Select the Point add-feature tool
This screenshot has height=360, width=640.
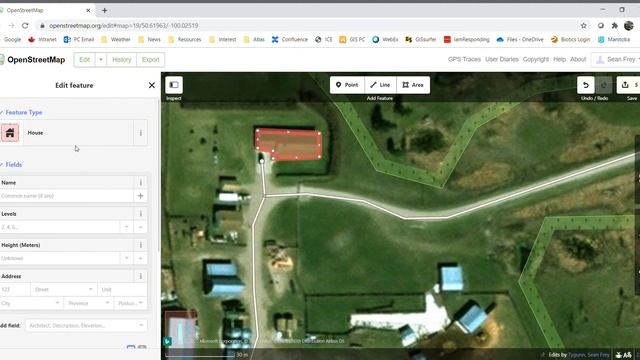coord(347,85)
